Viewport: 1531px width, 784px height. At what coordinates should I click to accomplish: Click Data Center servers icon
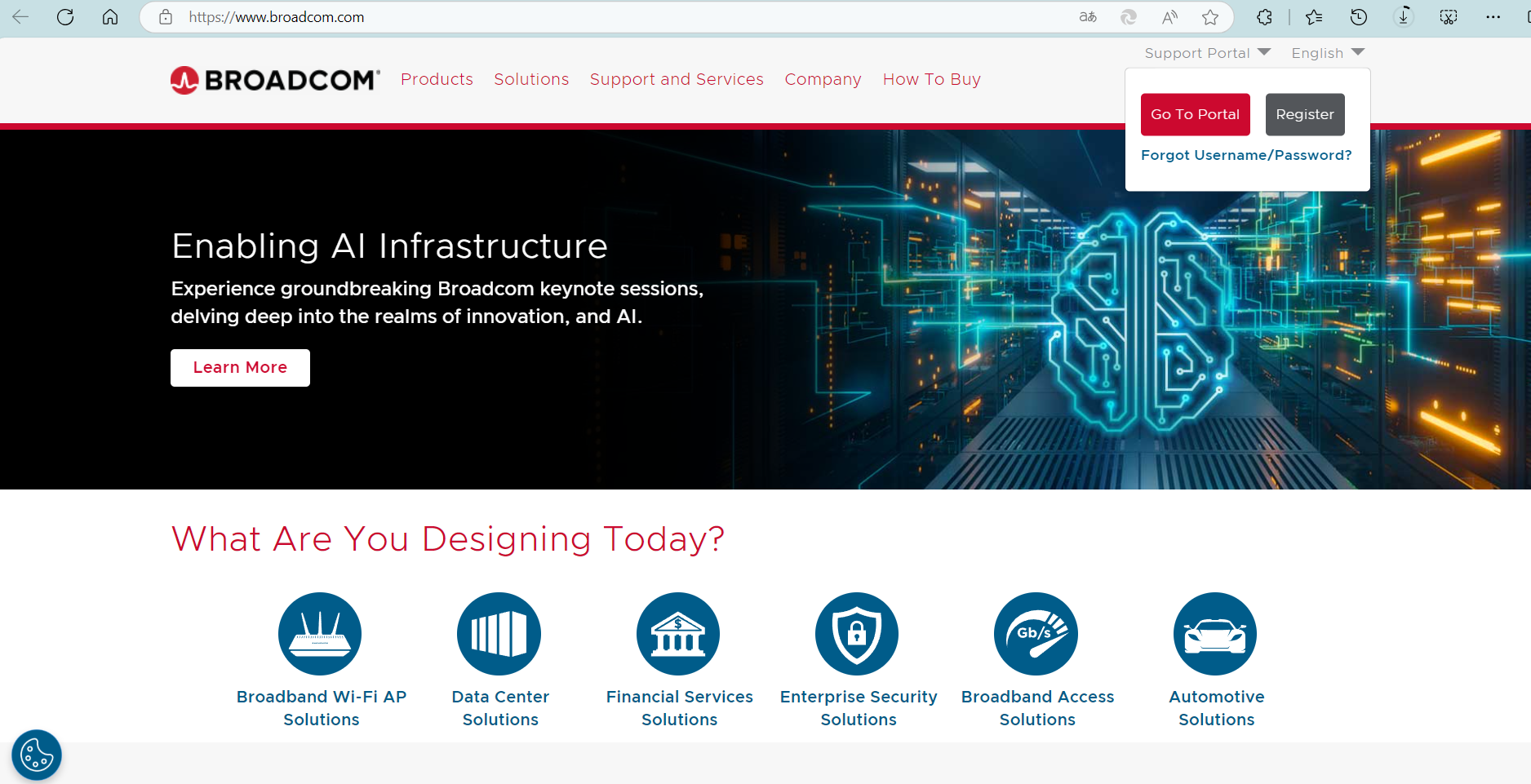[499, 634]
